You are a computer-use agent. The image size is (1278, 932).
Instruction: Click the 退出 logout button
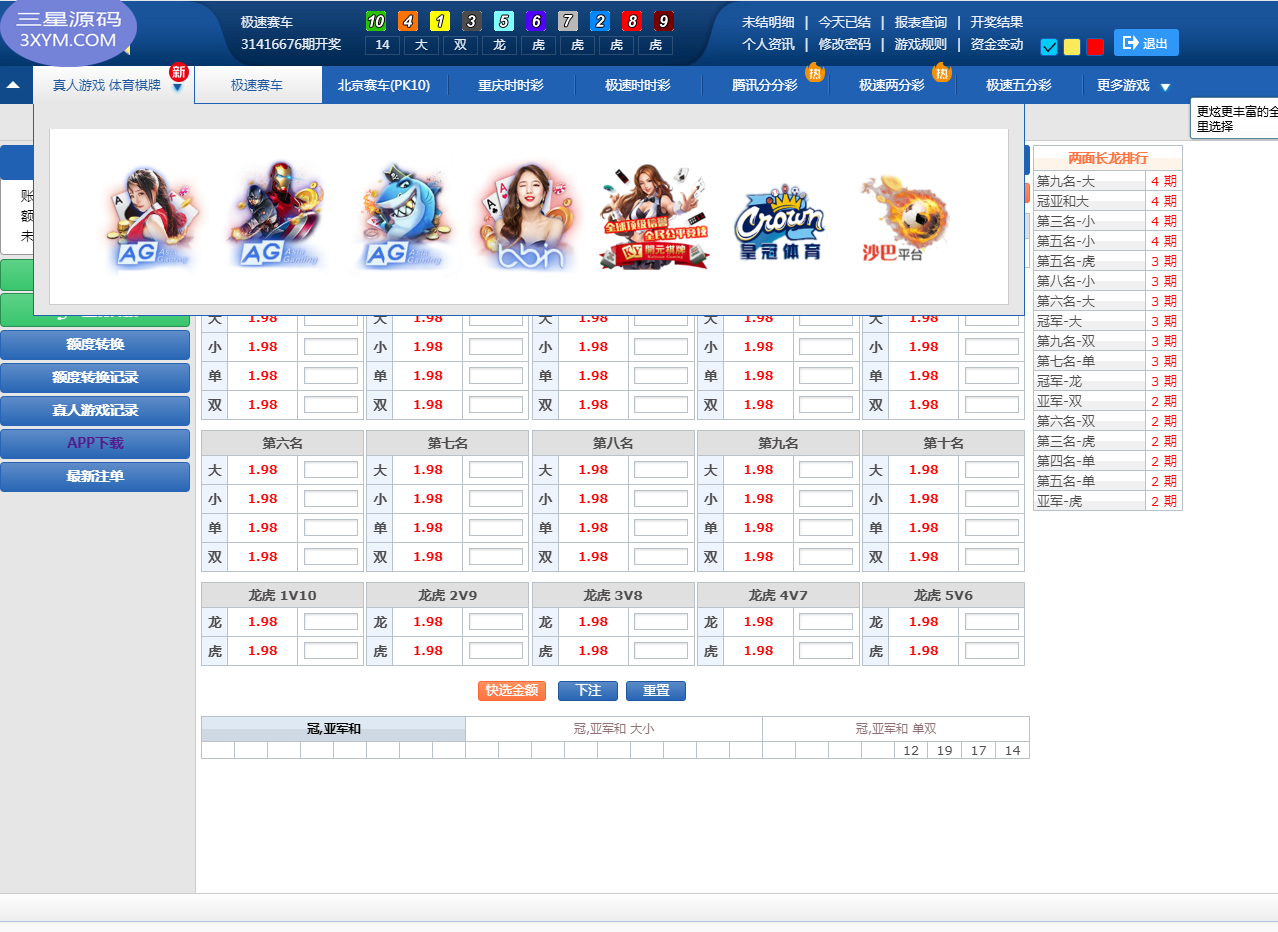point(1145,43)
